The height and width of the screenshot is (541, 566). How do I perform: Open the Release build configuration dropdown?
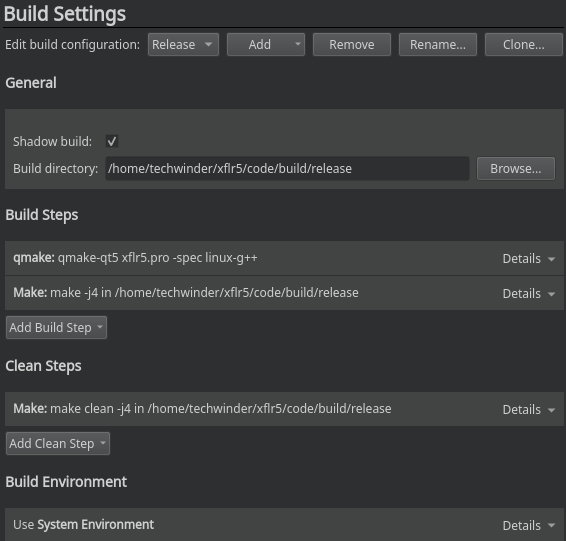[x=183, y=45]
